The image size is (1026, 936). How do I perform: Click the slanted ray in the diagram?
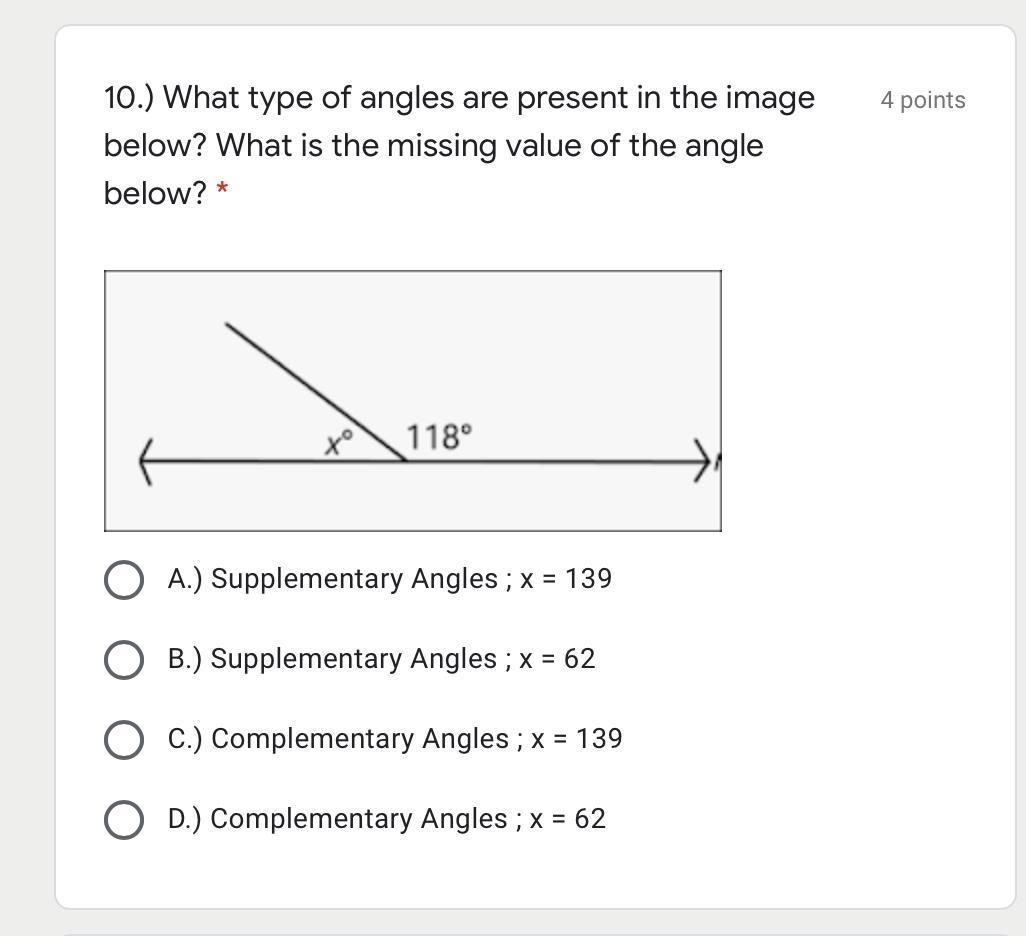315,392
